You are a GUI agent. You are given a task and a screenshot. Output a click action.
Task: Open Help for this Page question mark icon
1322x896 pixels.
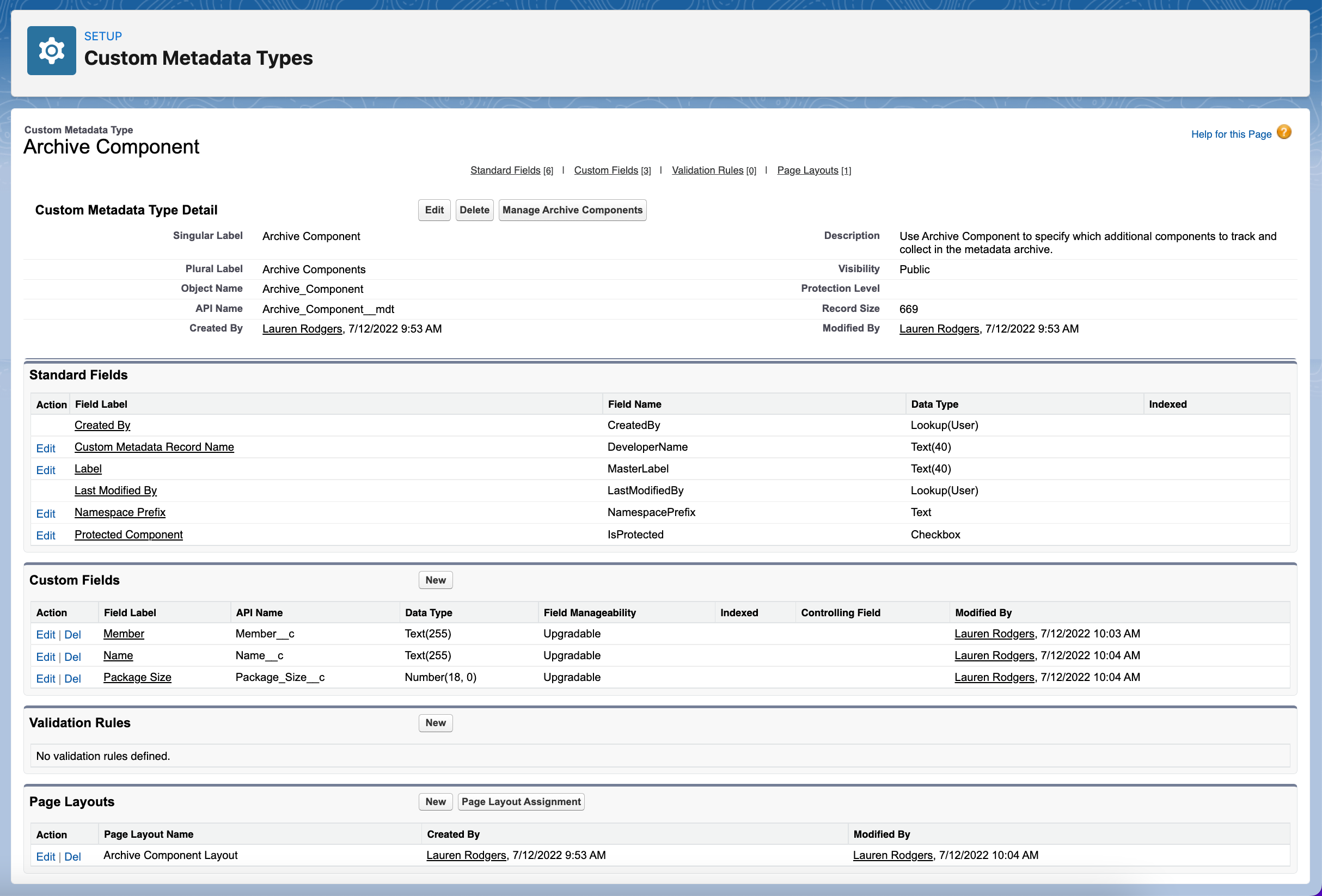1284,133
